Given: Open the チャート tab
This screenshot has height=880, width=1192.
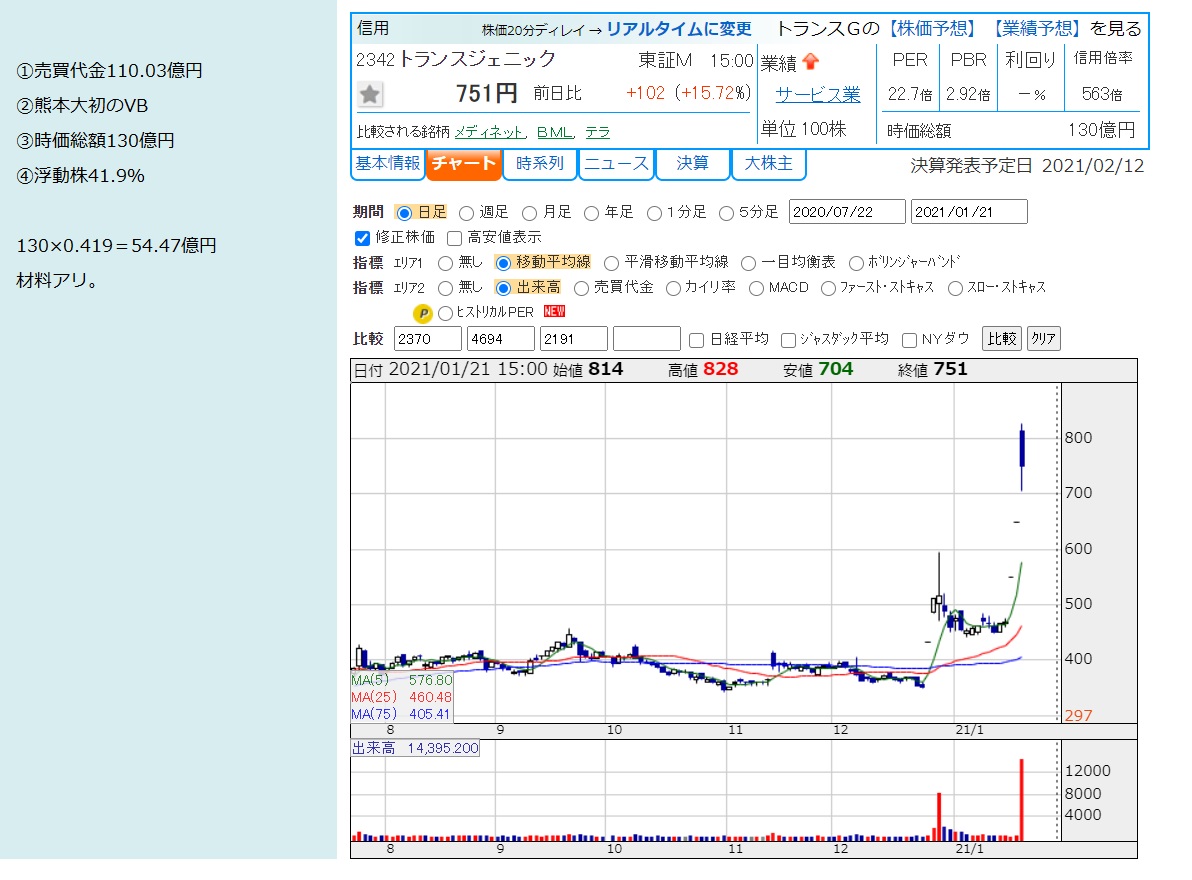Looking at the screenshot, I should 464,164.
